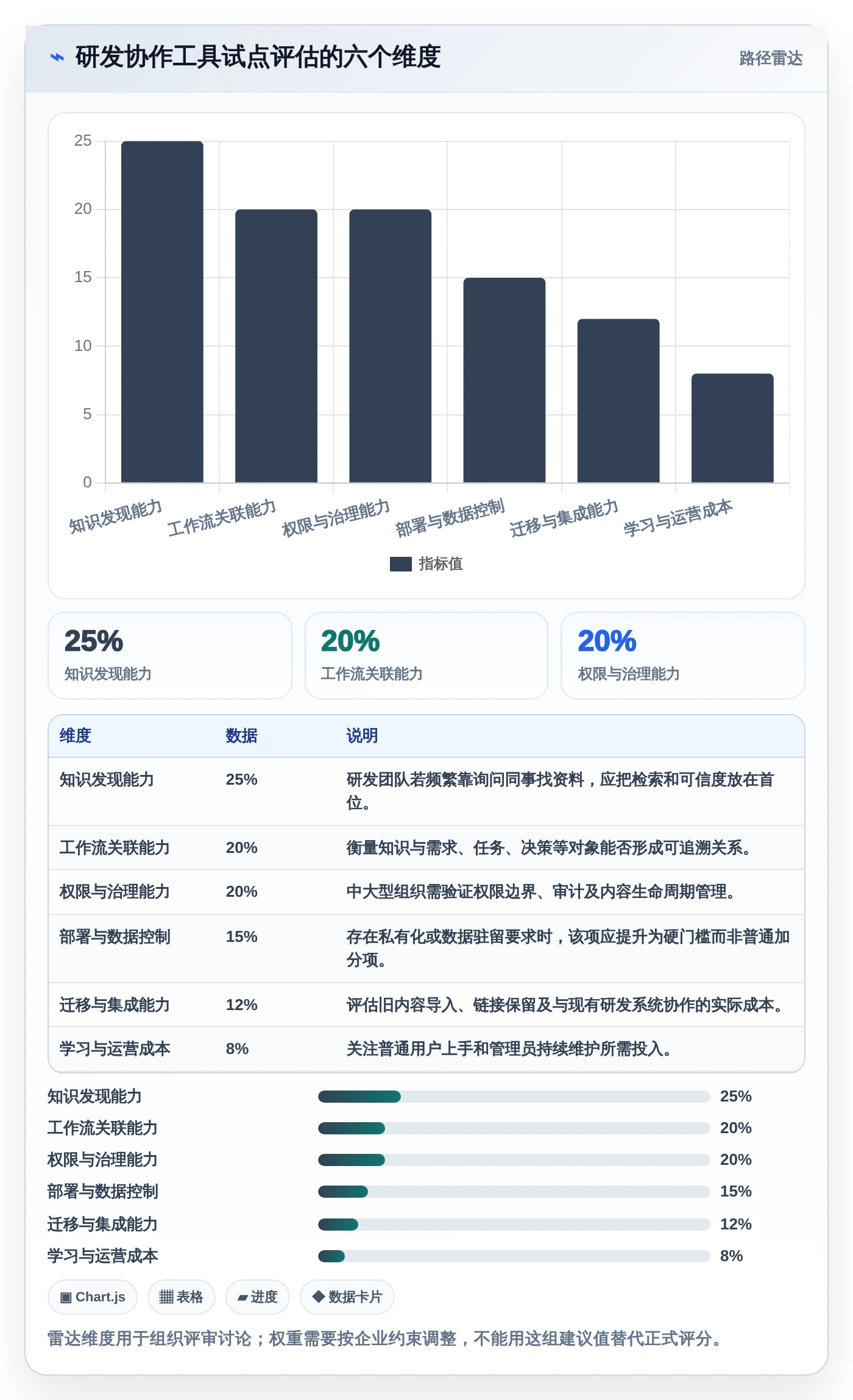Select the 知识发现能力 bar in chart
This screenshot has height=1400, width=853.
click(162, 312)
